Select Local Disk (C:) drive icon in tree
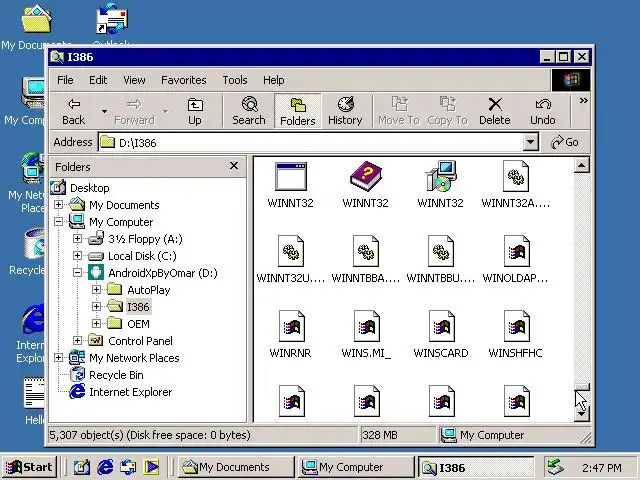 96,256
